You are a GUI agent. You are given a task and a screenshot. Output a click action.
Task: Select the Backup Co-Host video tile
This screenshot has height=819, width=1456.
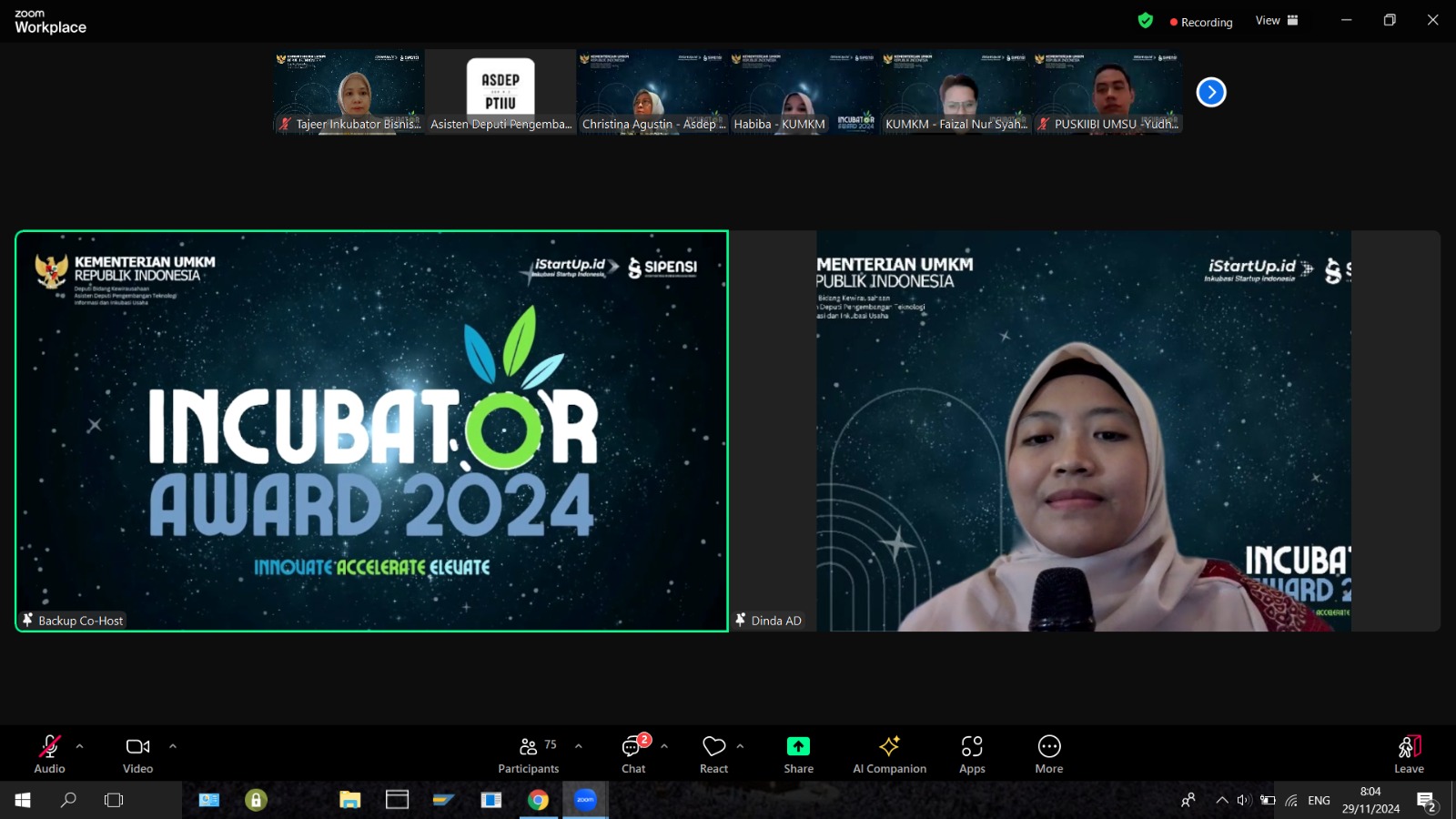click(371, 430)
